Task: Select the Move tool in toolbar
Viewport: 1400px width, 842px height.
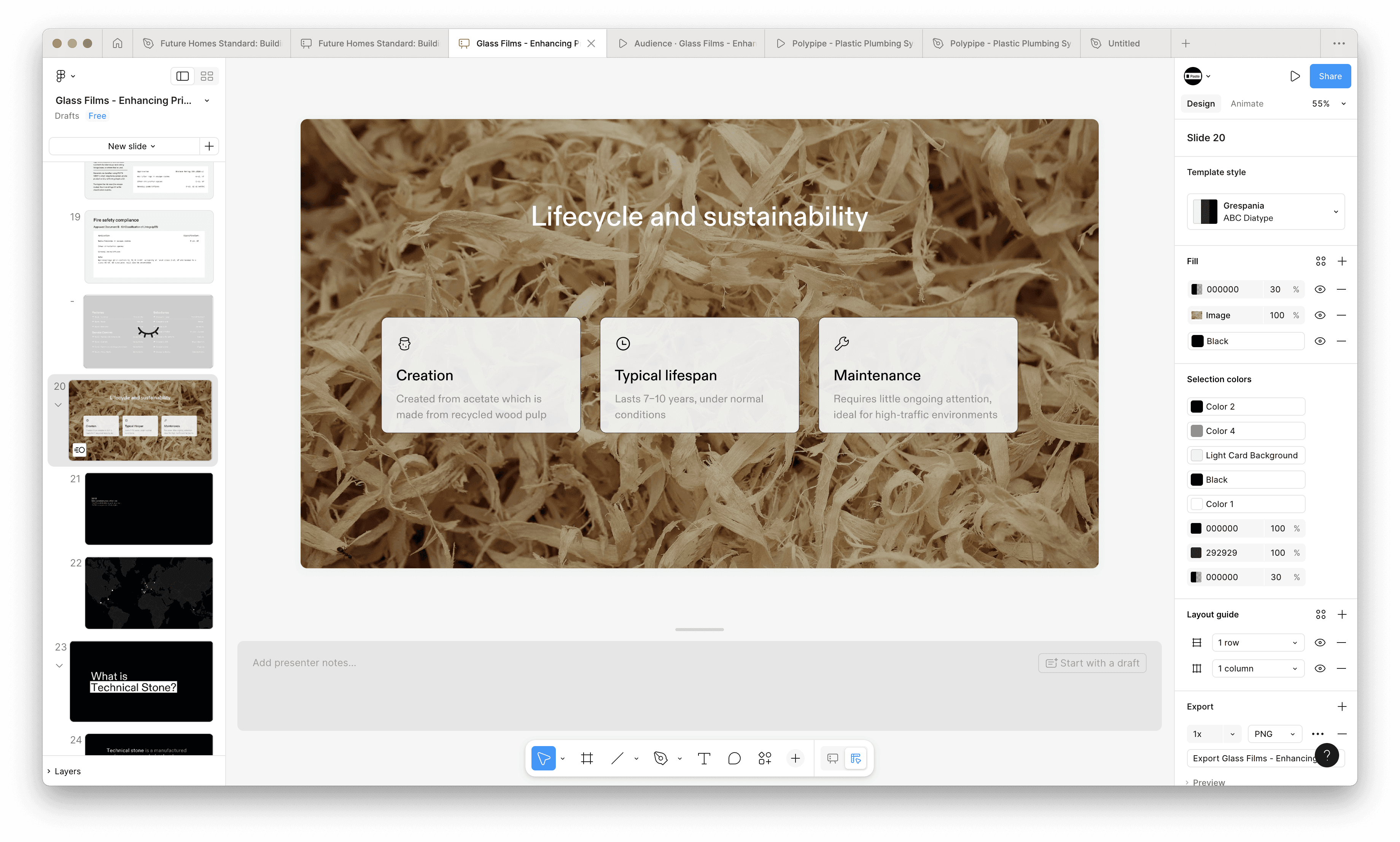Action: tap(543, 758)
